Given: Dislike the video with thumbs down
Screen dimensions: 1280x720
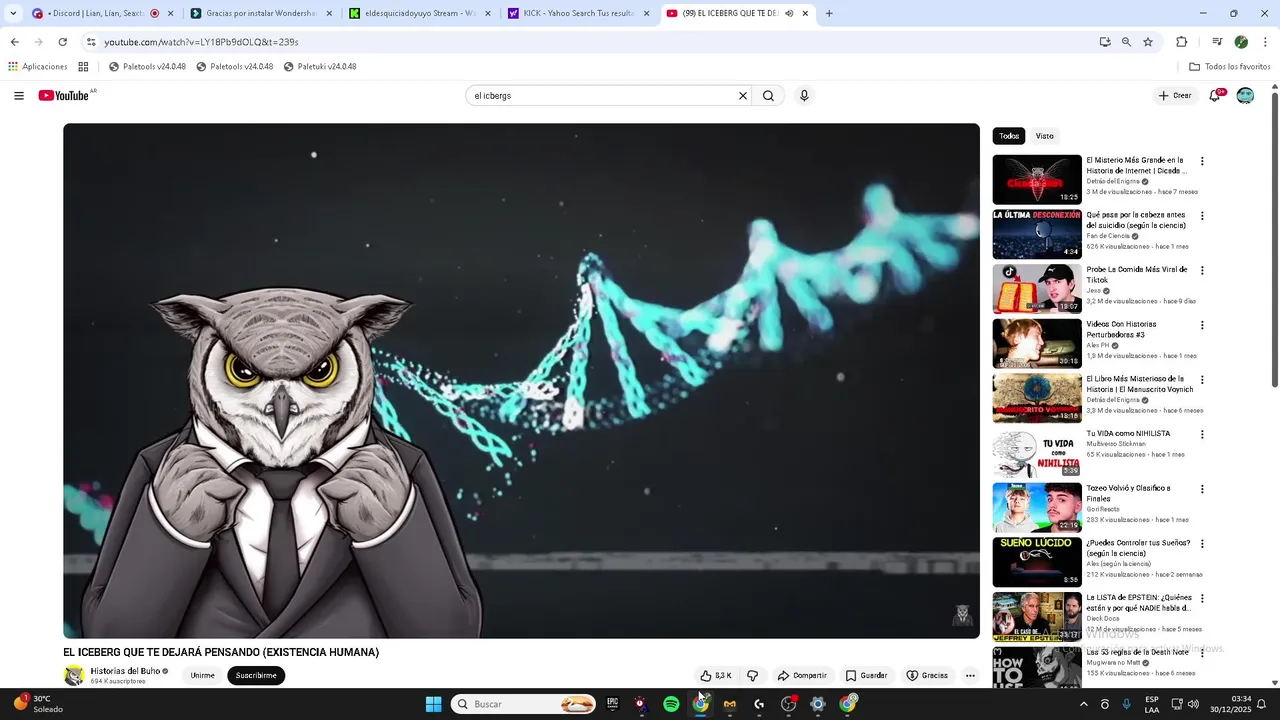Looking at the screenshot, I should coord(753,676).
